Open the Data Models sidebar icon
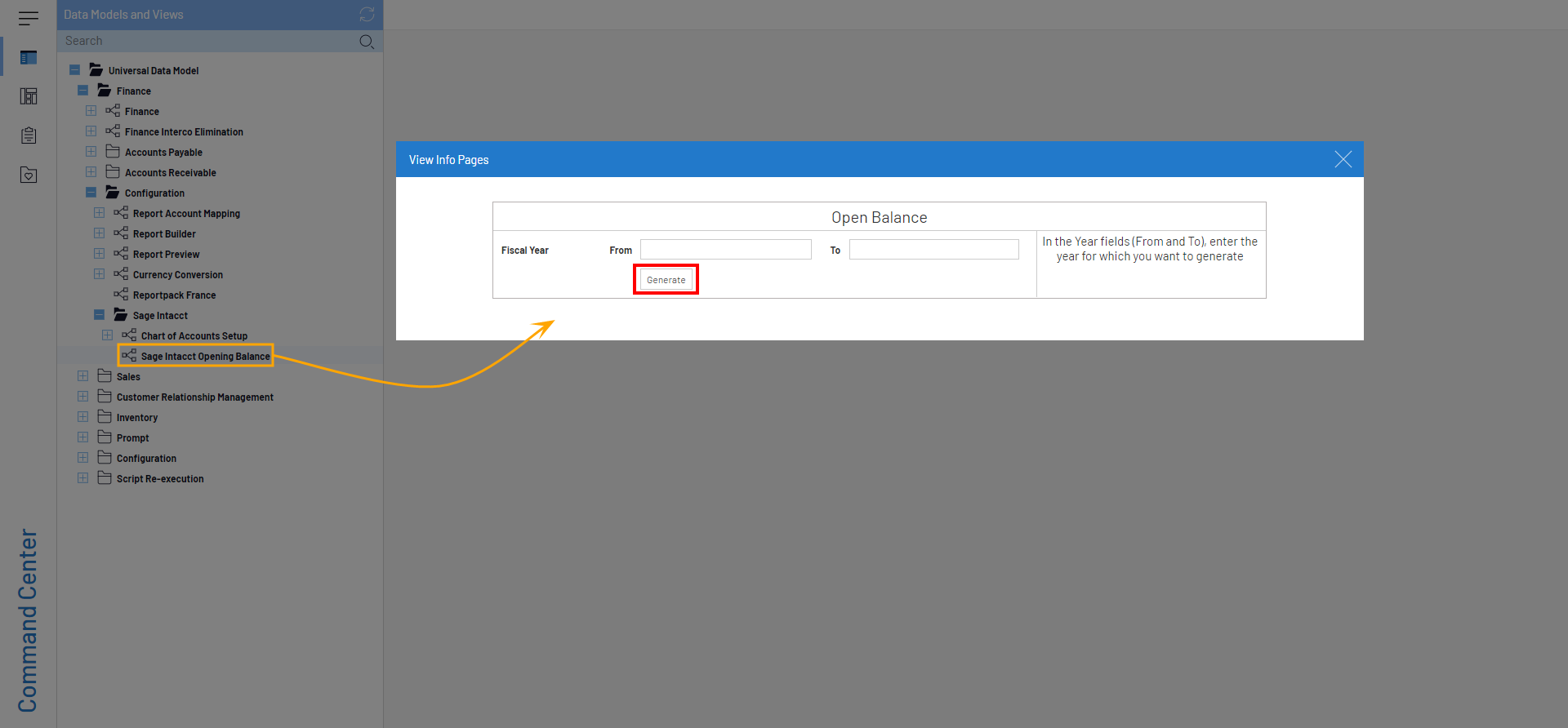Screen dimensions: 1568x728 pos(29,58)
